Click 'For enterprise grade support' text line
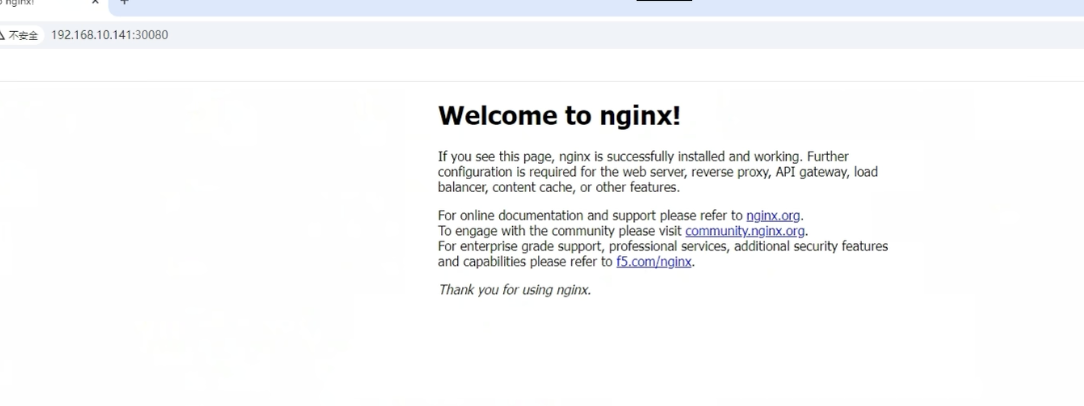The image size is (1084, 406). [x=662, y=246]
